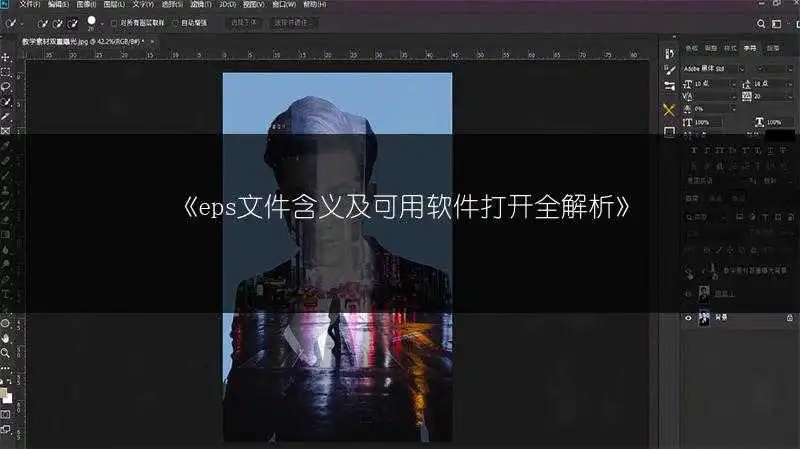Hide the 背景 layer with eye icon
The width and height of the screenshot is (800, 449).
688,318
